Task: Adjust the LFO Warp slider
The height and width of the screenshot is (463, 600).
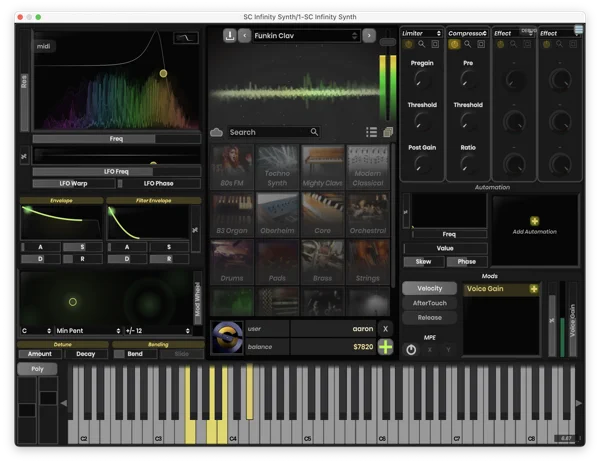Action: pos(74,184)
